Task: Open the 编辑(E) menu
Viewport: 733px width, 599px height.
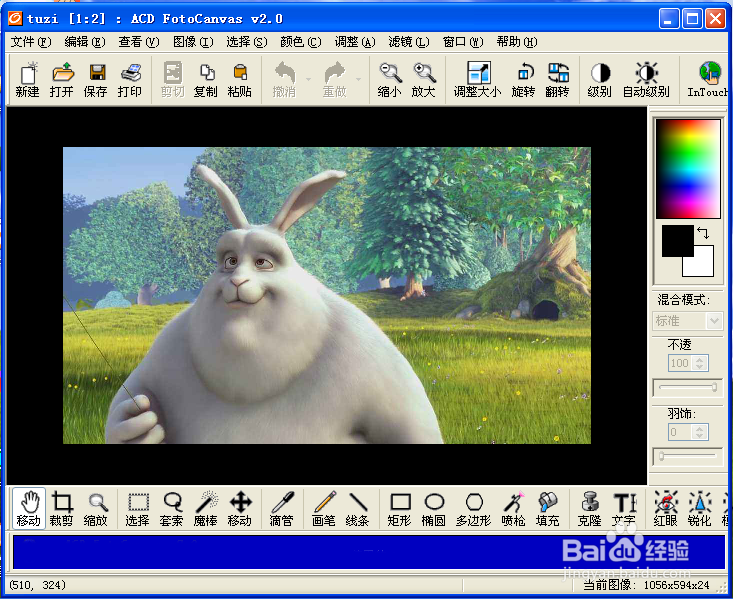Action: 85,42
